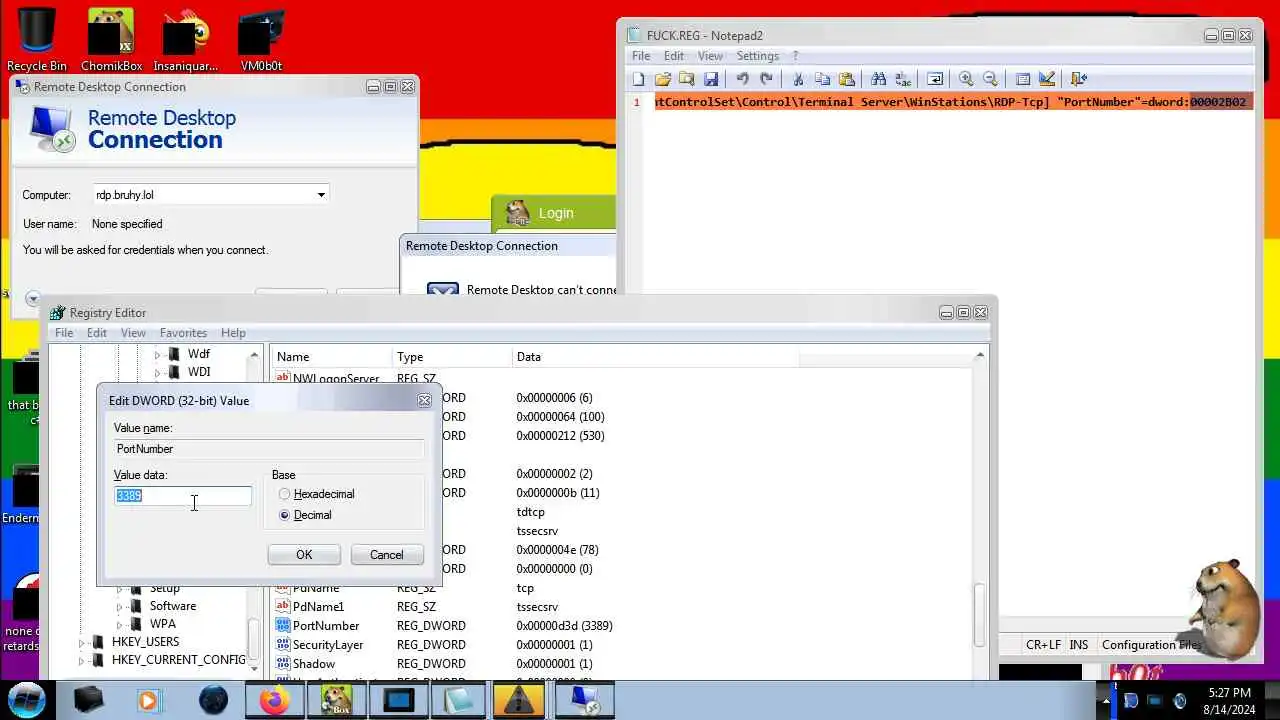
Task: Open Computer combo box dropdown arrow
Action: point(321,195)
